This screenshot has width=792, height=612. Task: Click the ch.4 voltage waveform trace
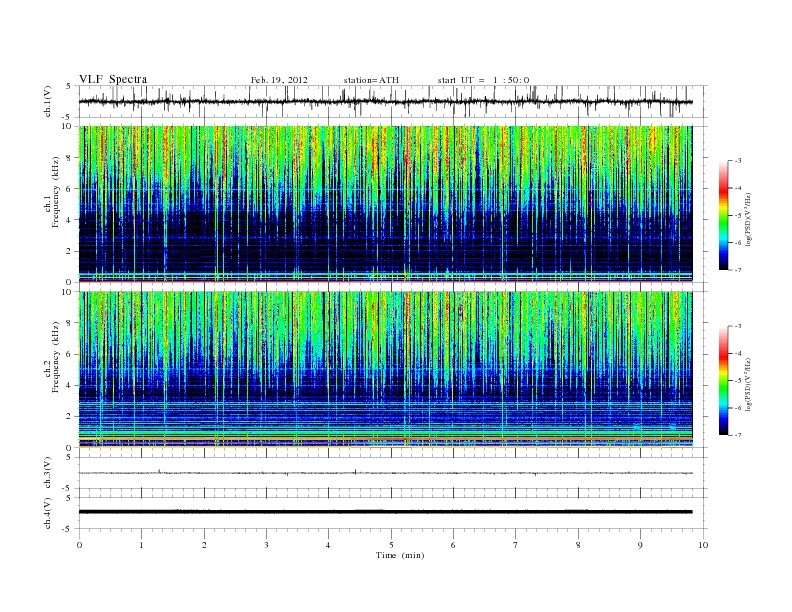pyautogui.click(x=385, y=512)
